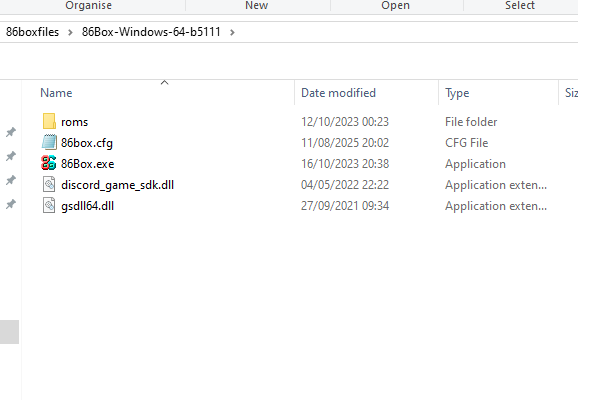Click the grey scrollbar thumb in the navigation pane
The height and width of the screenshot is (400, 597).
point(10,332)
